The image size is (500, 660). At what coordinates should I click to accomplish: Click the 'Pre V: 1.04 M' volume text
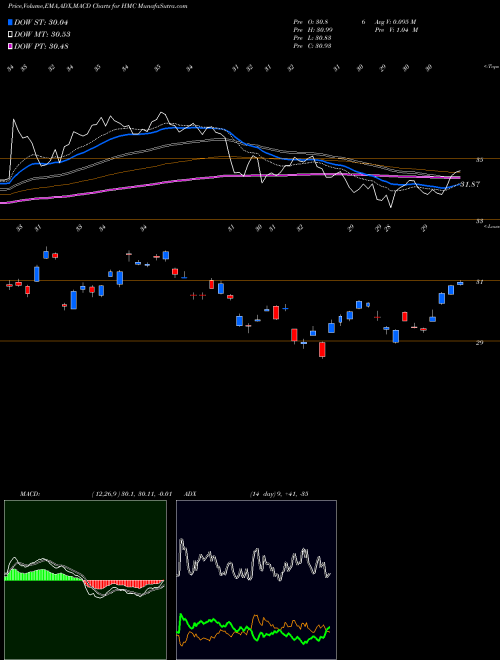[x=395, y=30]
